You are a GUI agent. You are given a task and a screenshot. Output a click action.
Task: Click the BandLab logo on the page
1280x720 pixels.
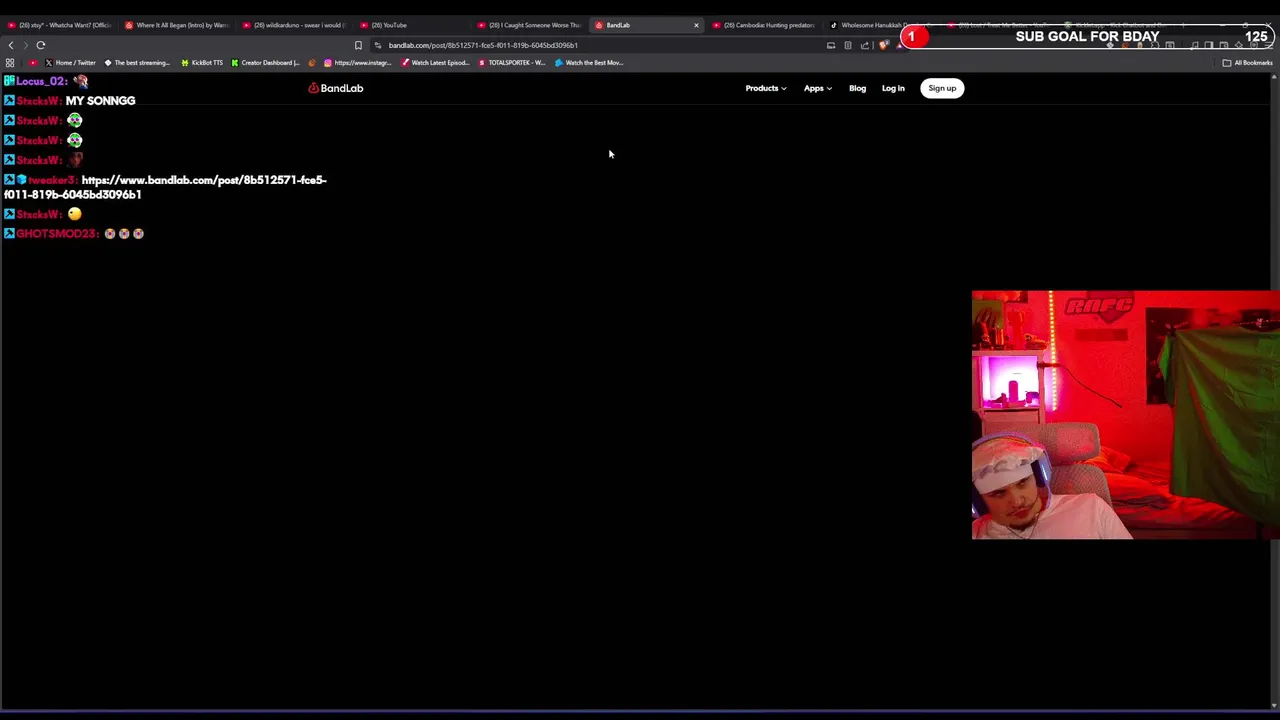tap(336, 88)
